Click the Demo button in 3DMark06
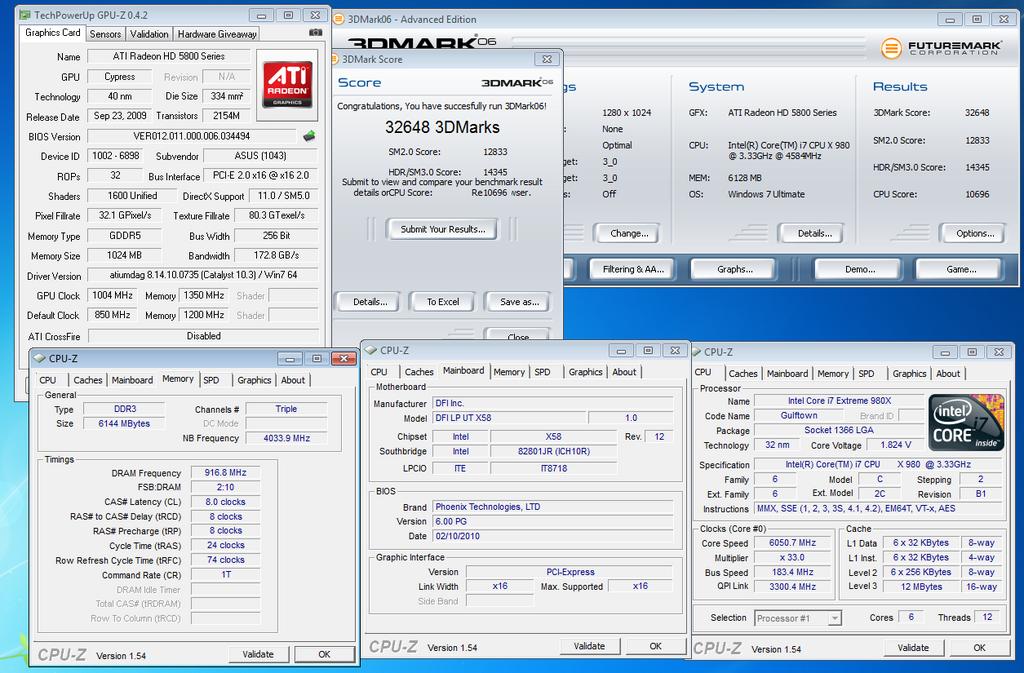Screen dimensions: 1024x673 [859, 269]
